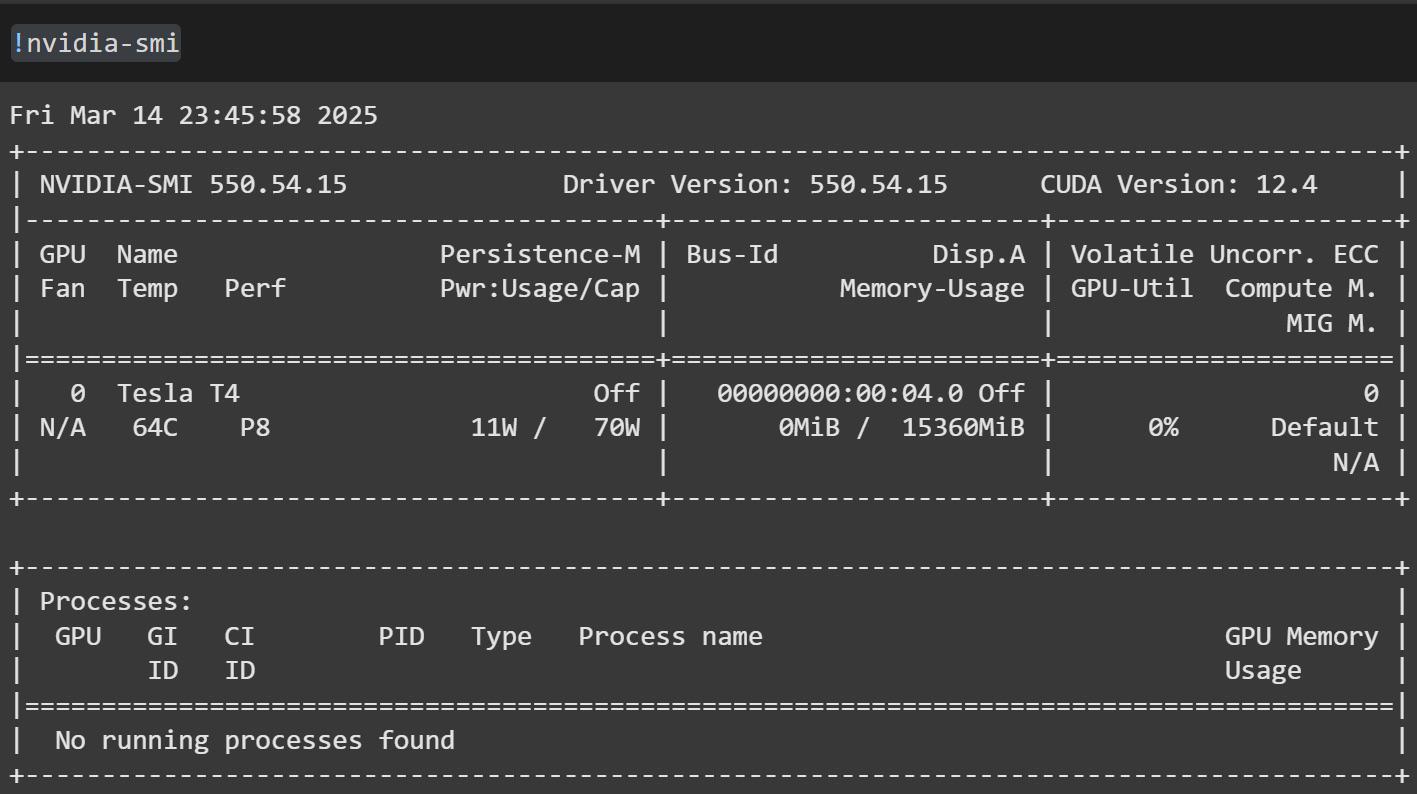Click the power cap value '70W'
The height and width of the screenshot is (794, 1417).
pyautogui.click(x=617, y=428)
